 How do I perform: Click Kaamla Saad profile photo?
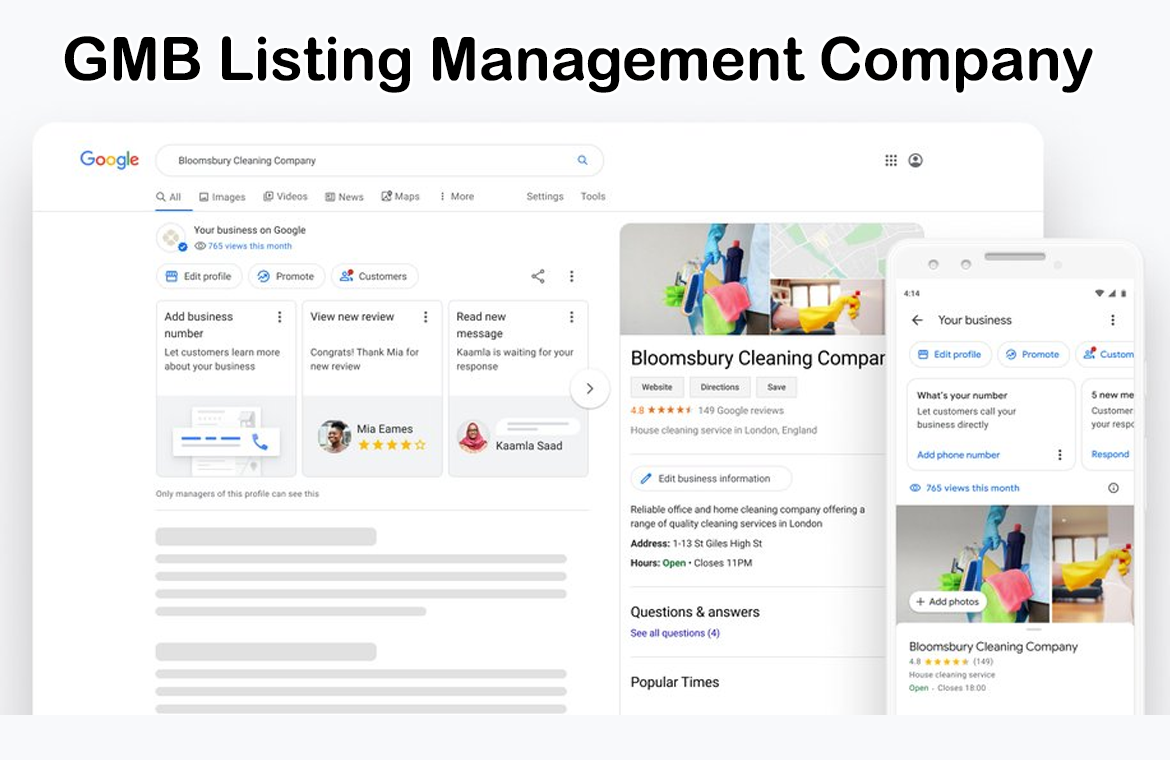[x=473, y=437]
